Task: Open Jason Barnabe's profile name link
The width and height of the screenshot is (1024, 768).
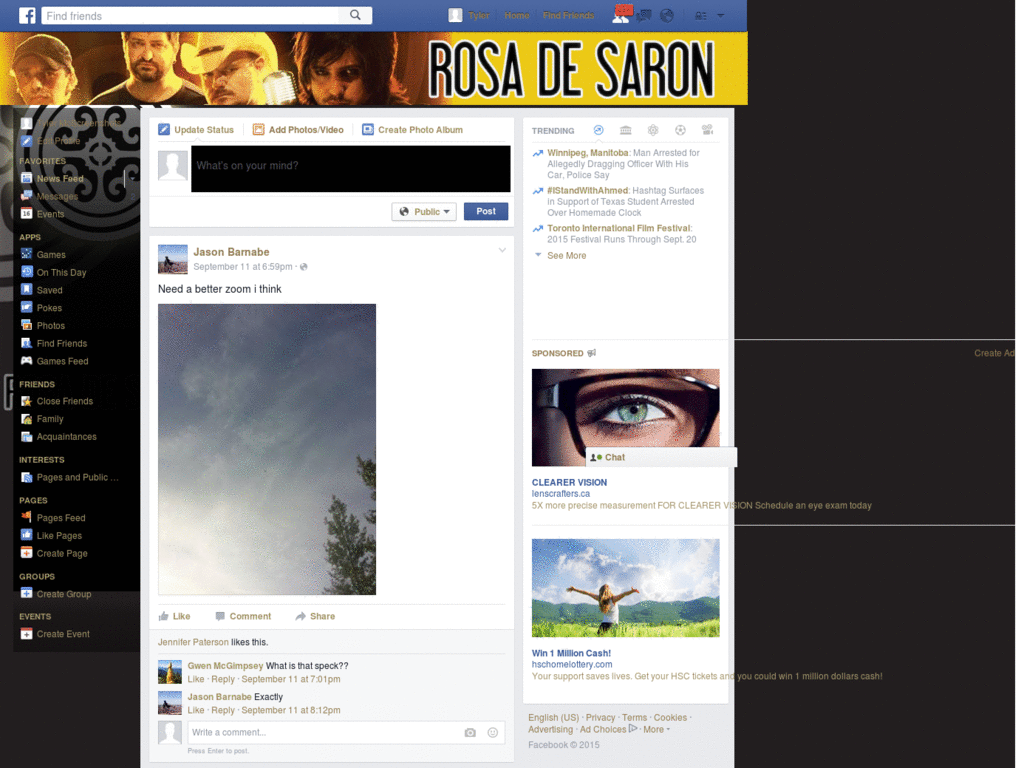Action: [231, 252]
